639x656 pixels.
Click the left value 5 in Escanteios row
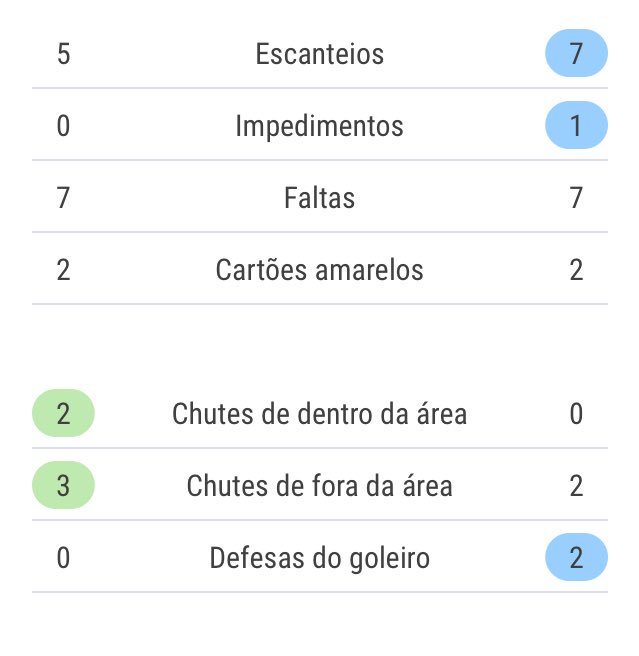click(x=63, y=54)
